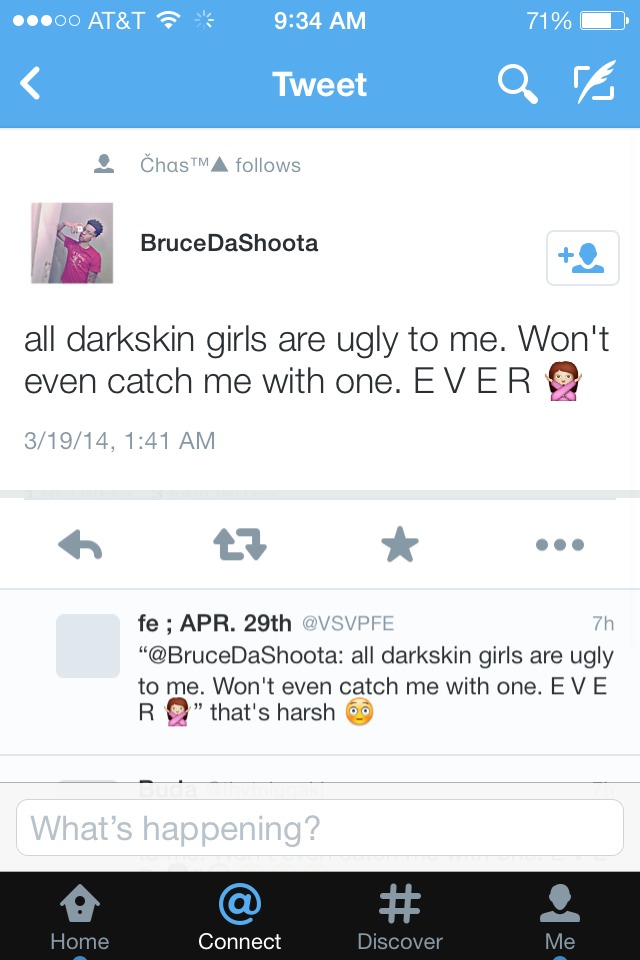
Task: Tap the tweet timestamp 3/19/14
Action: [x=119, y=441]
